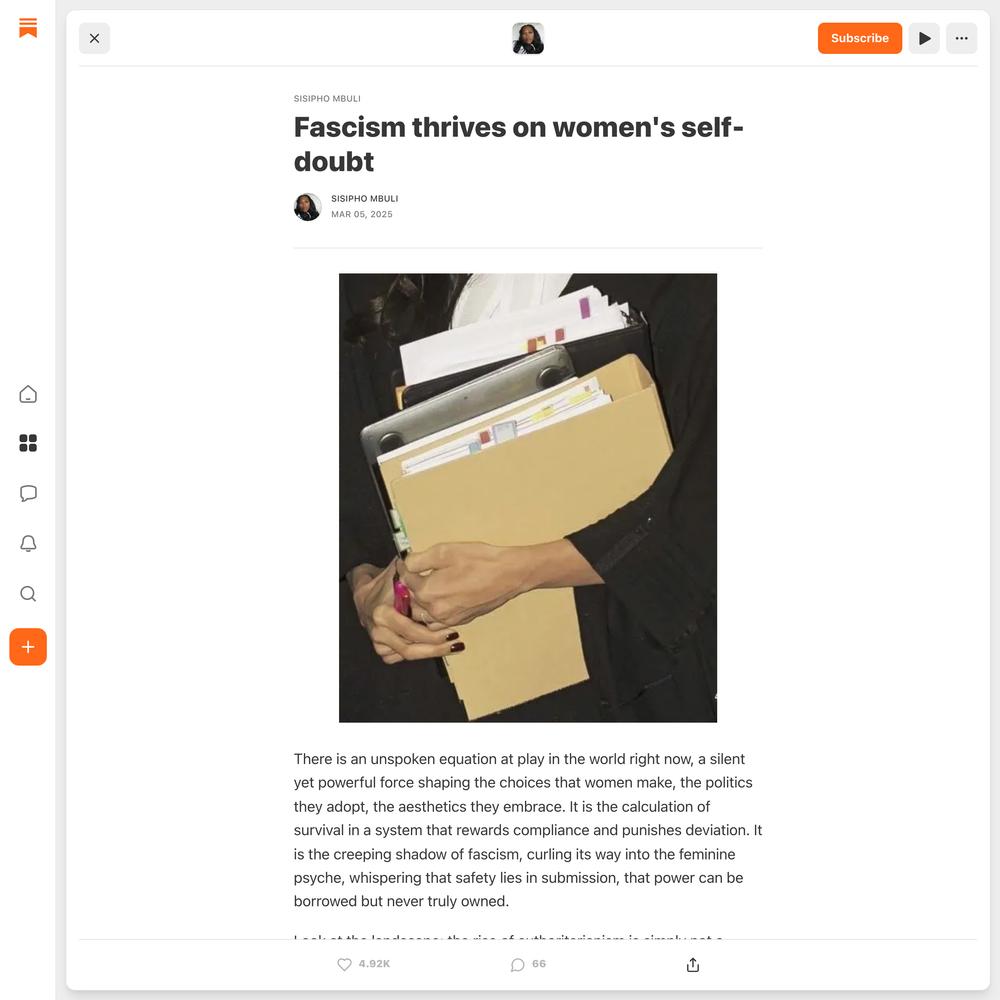Open the Home sidebar icon
Image resolution: width=1000 pixels, height=1000 pixels.
[x=28, y=394]
